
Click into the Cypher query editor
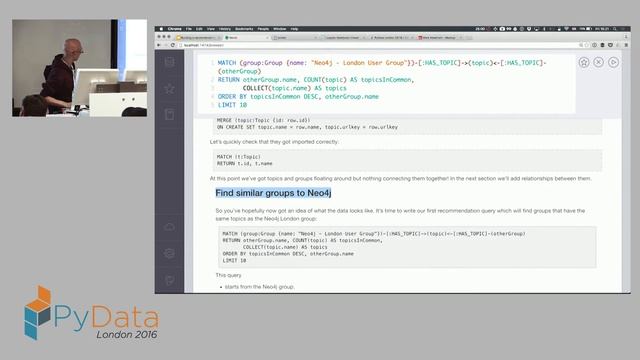pyautogui.click(x=386, y=84)
